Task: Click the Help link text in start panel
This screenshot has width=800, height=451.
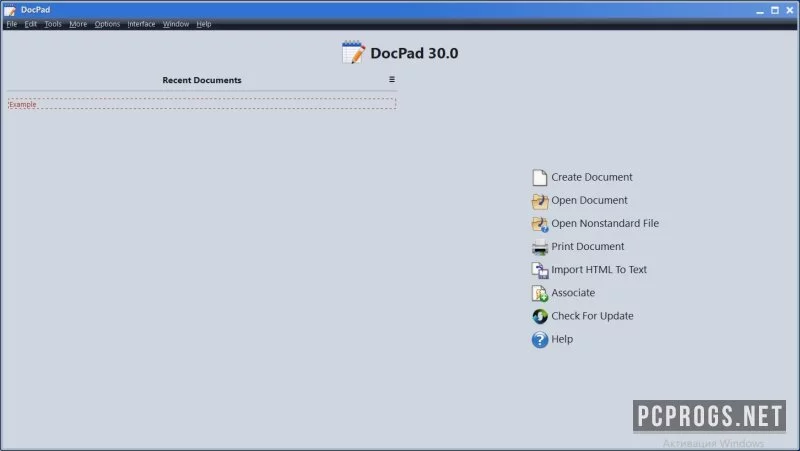Action: click(x=562, y=339)
